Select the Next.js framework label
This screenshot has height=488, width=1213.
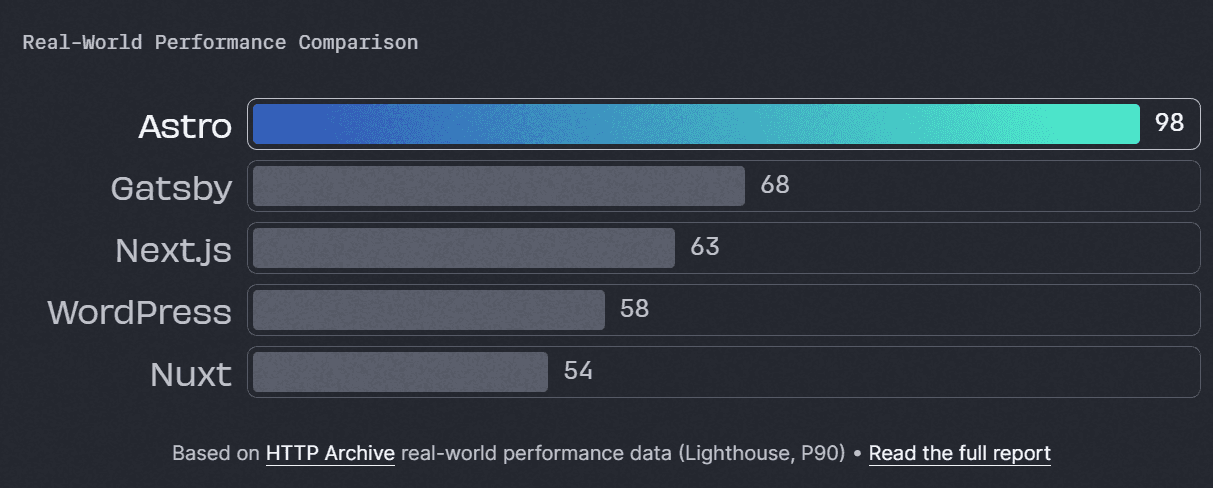coord(173,250)
